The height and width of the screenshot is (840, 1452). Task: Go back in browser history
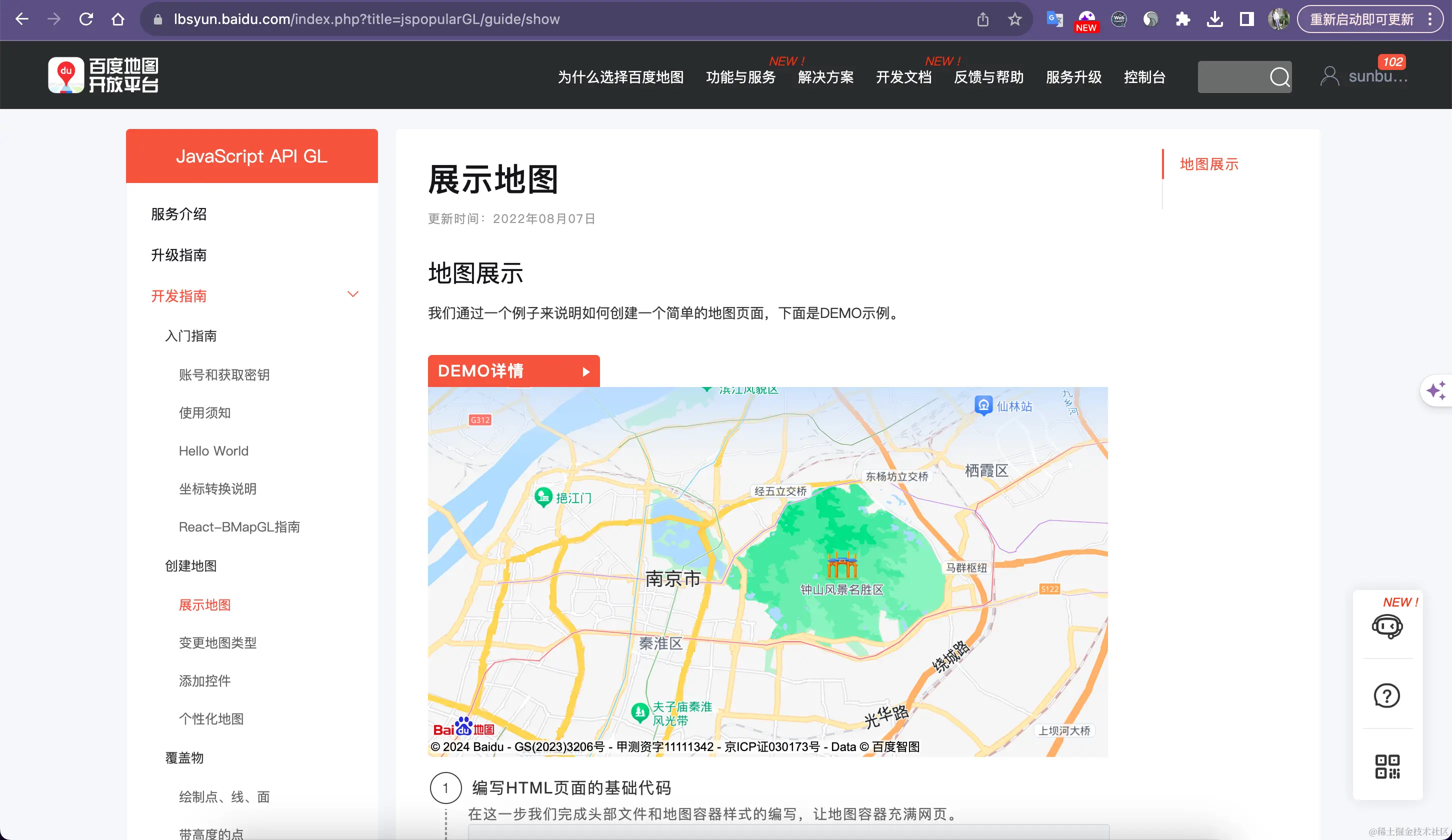point(22,19)
